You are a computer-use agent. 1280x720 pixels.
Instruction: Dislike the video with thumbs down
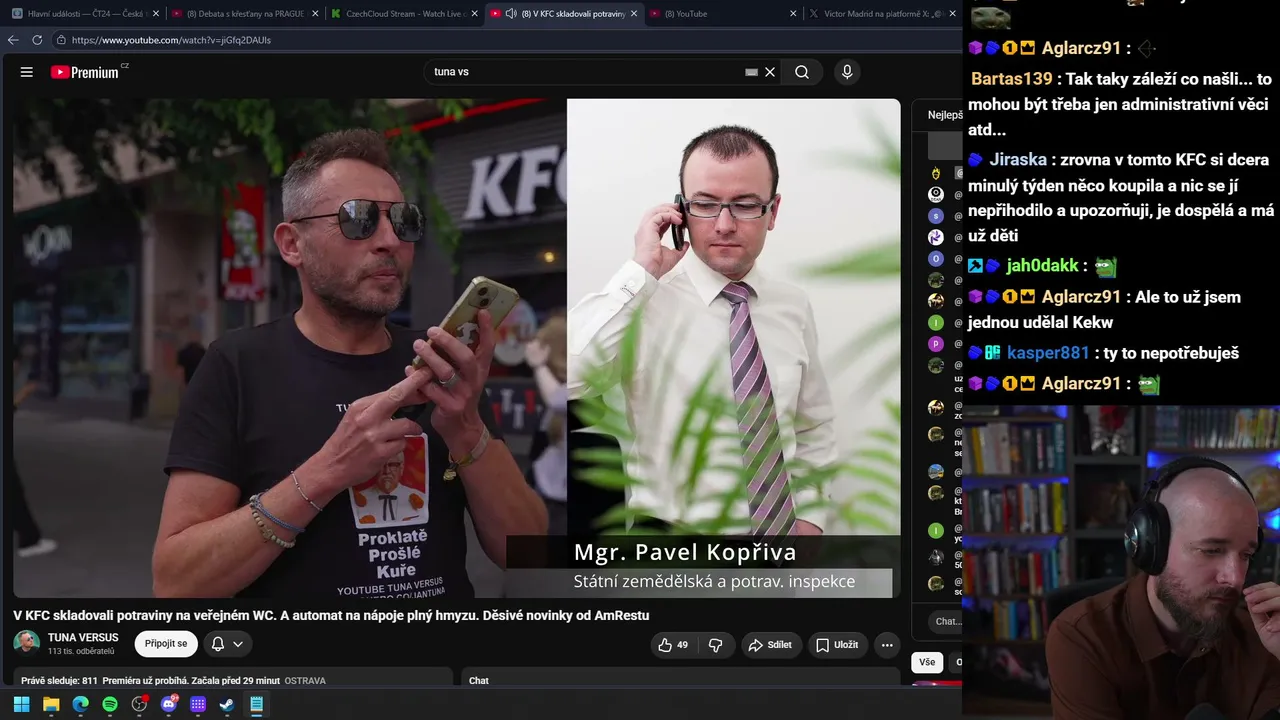tap(715, 645)
